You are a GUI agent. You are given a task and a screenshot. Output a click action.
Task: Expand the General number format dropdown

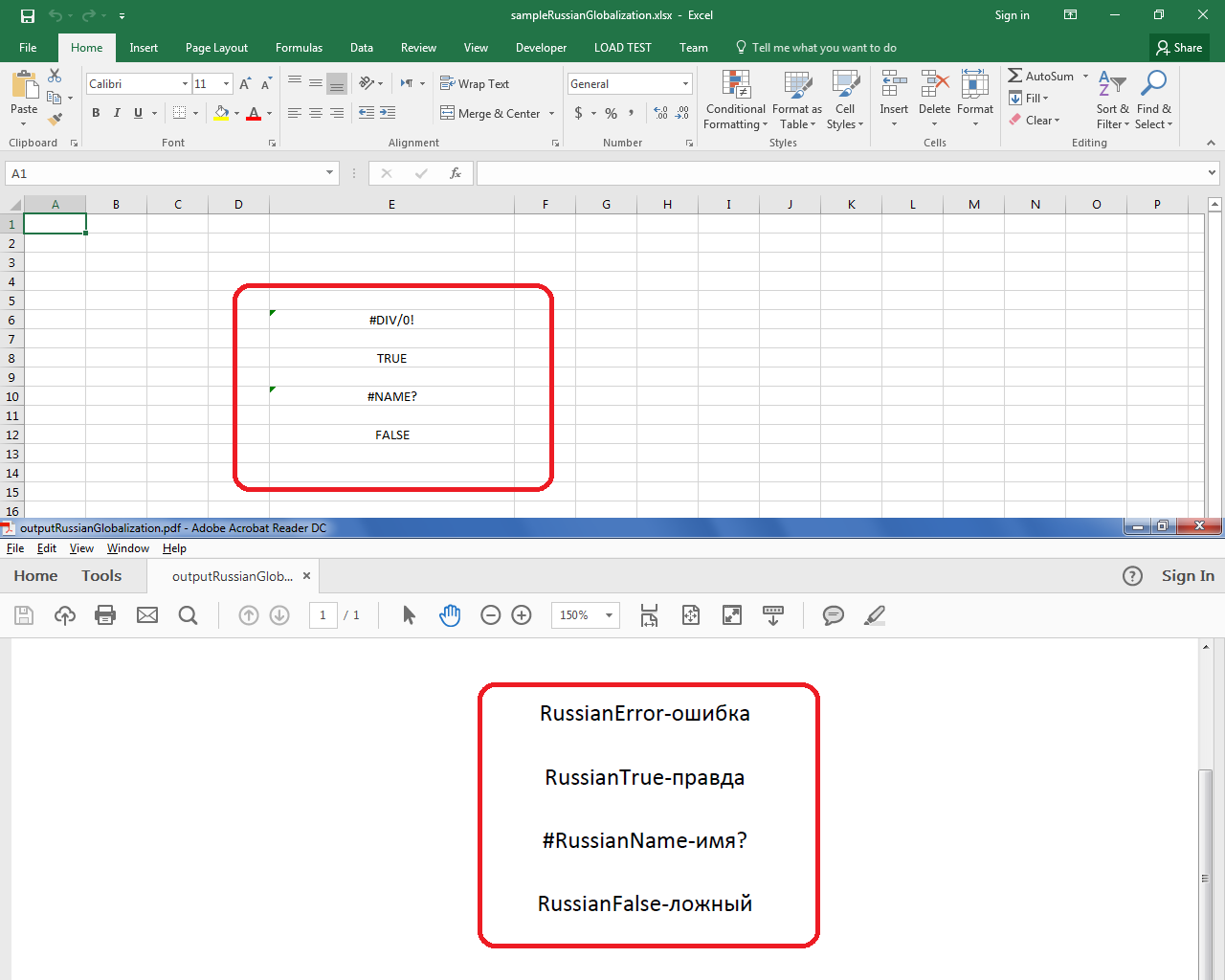click(x=685, y=84)
